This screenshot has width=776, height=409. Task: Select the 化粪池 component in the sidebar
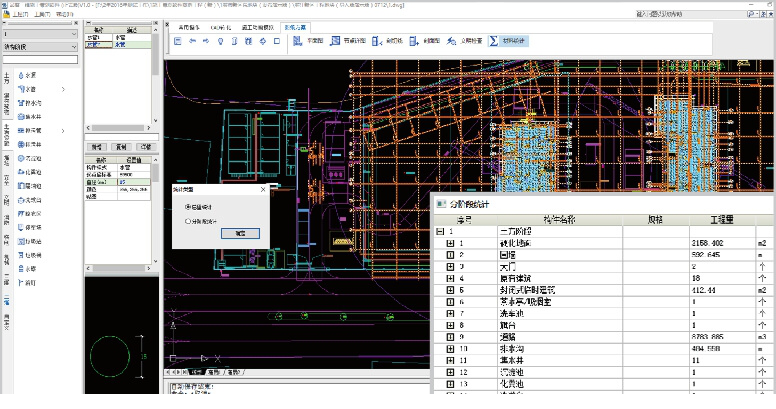coord(30,172)
